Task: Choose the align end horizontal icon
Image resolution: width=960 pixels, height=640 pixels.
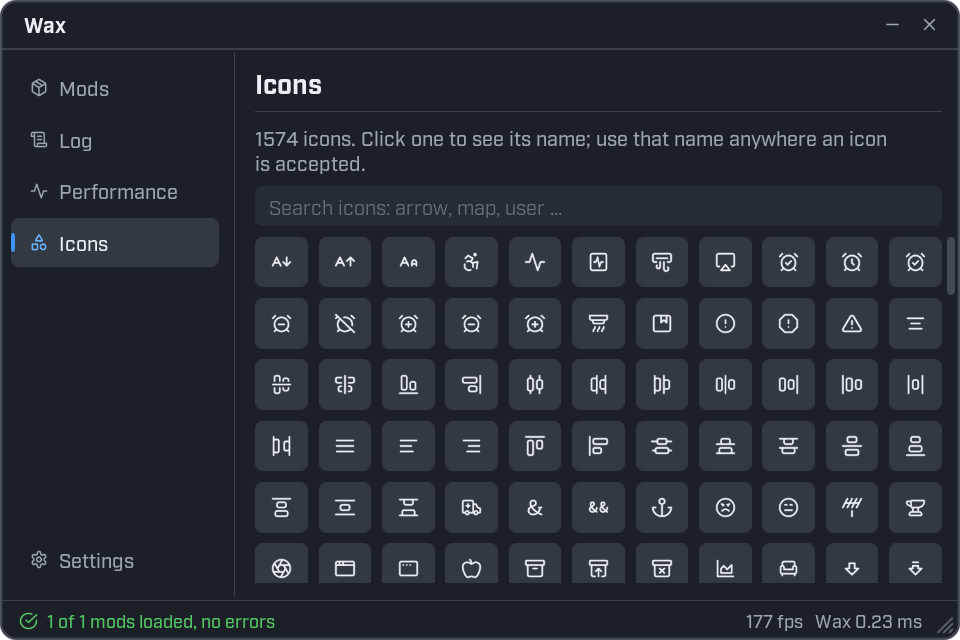Action: [x=408, y=385]
